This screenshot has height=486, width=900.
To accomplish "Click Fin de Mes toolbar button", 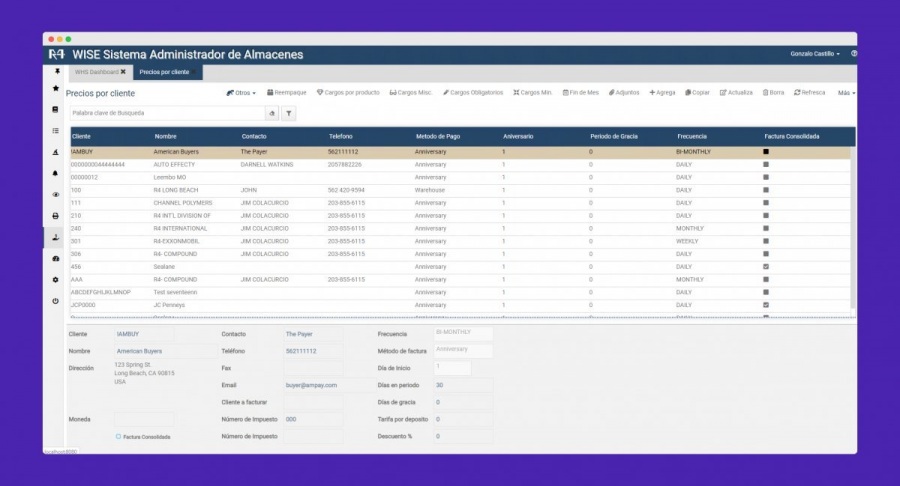I will pos(581,92).
